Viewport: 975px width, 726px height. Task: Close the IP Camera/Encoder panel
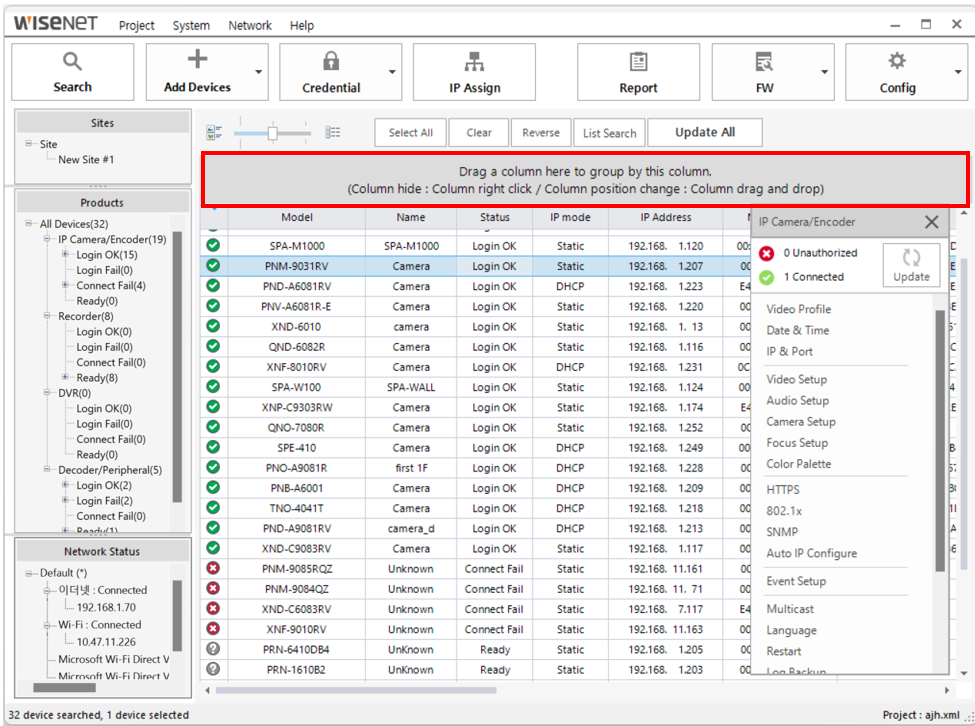point(931,222)
